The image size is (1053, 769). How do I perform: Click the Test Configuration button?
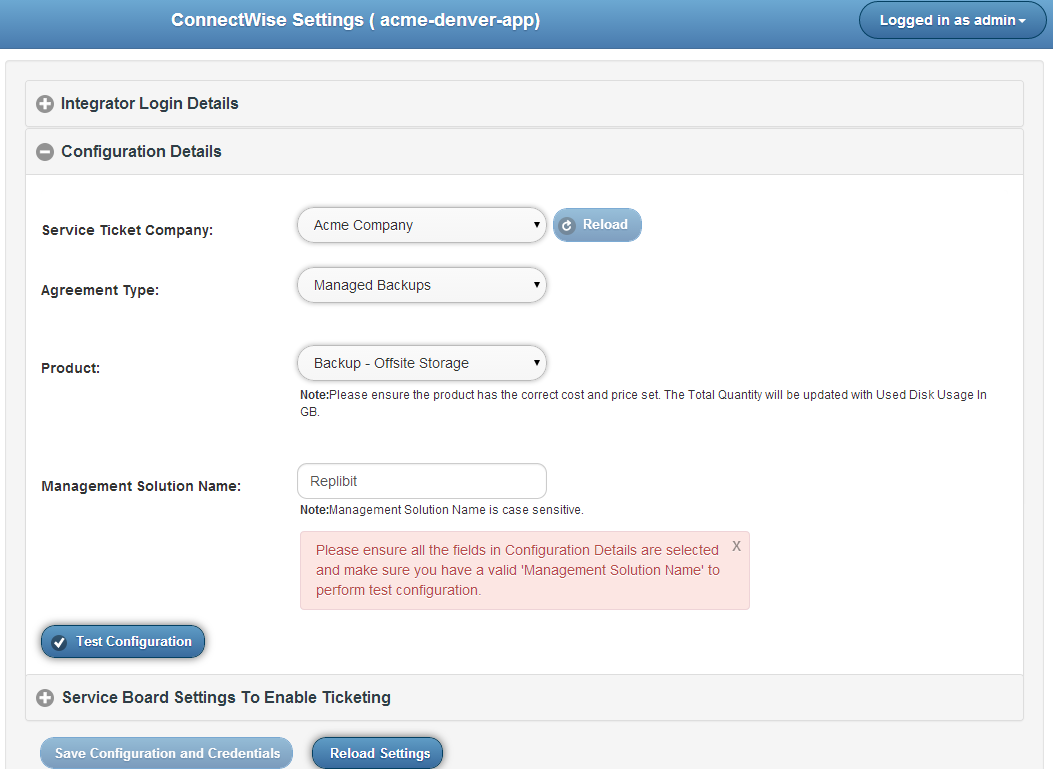(x=123, y=641)
